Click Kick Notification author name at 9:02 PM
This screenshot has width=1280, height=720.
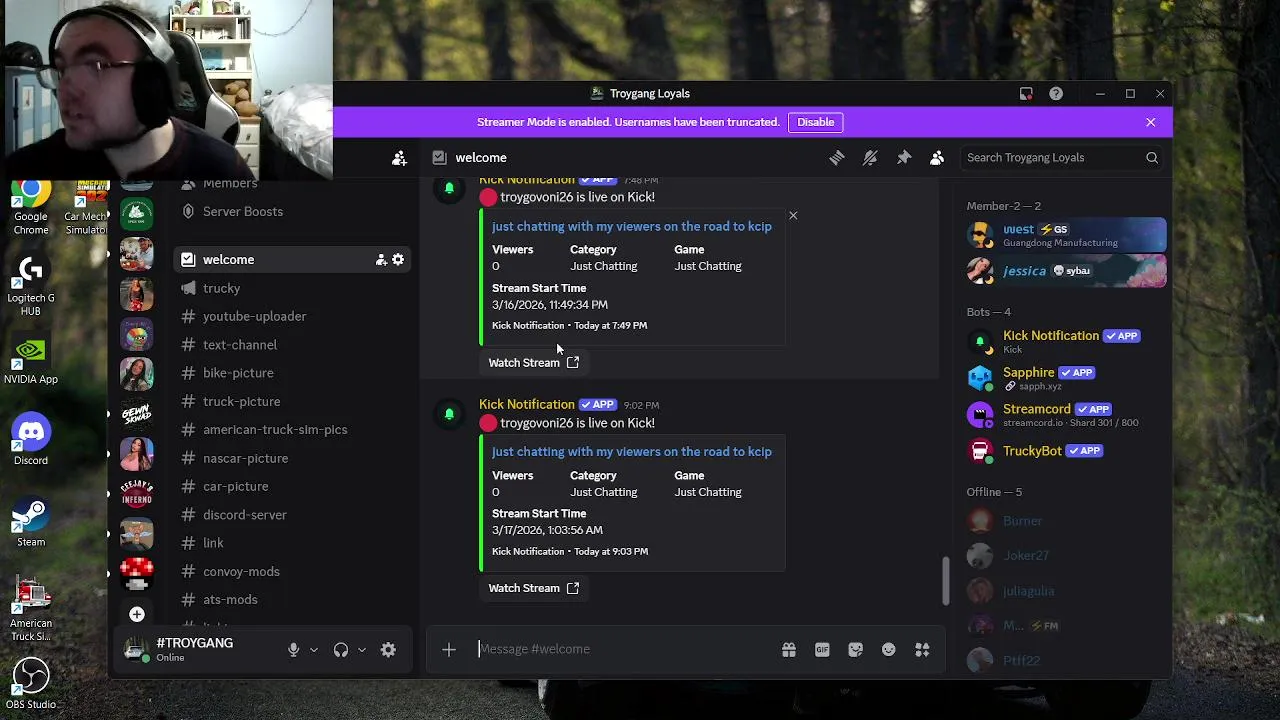pos(527,405)
